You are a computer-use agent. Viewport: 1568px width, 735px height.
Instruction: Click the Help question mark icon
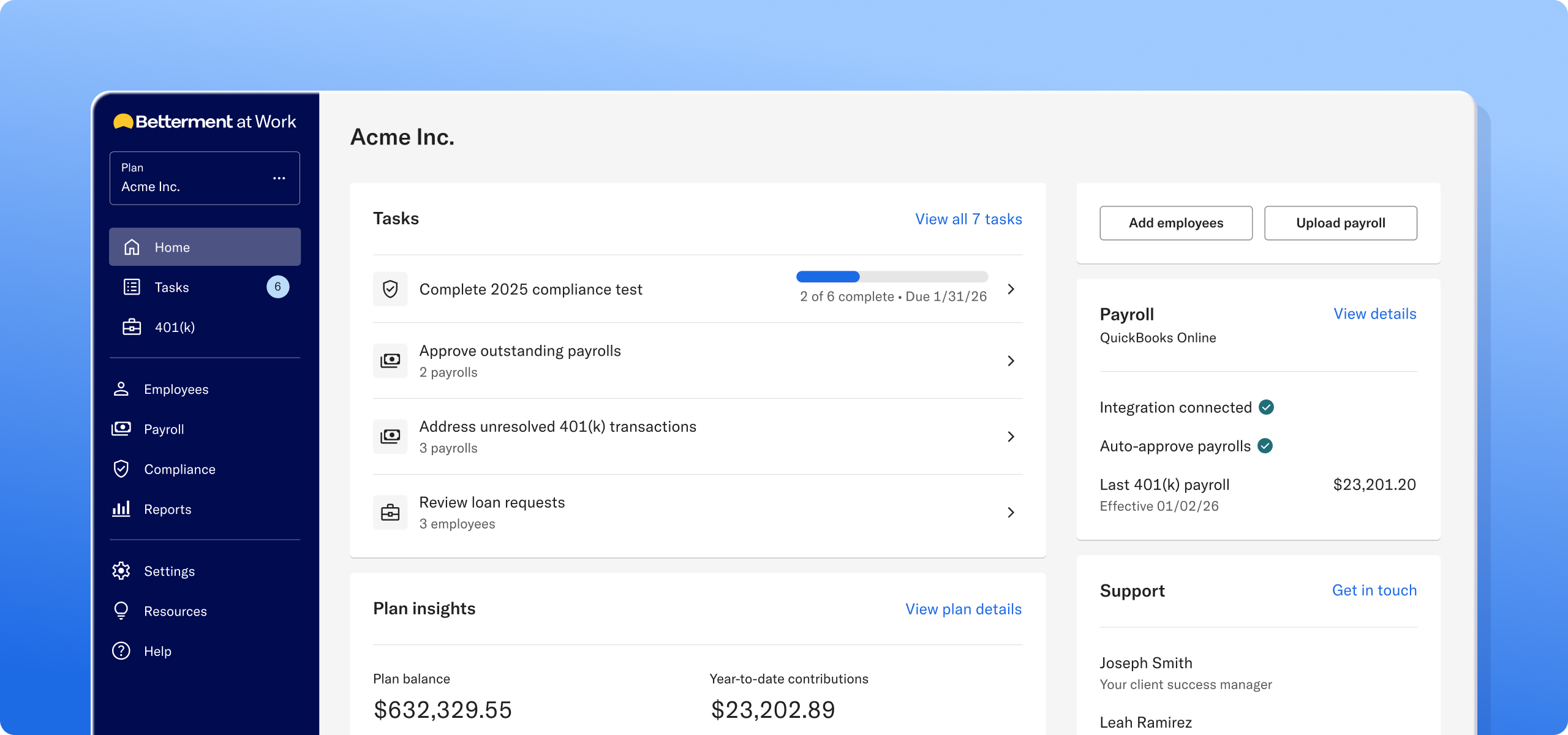(x=121, y=650)
